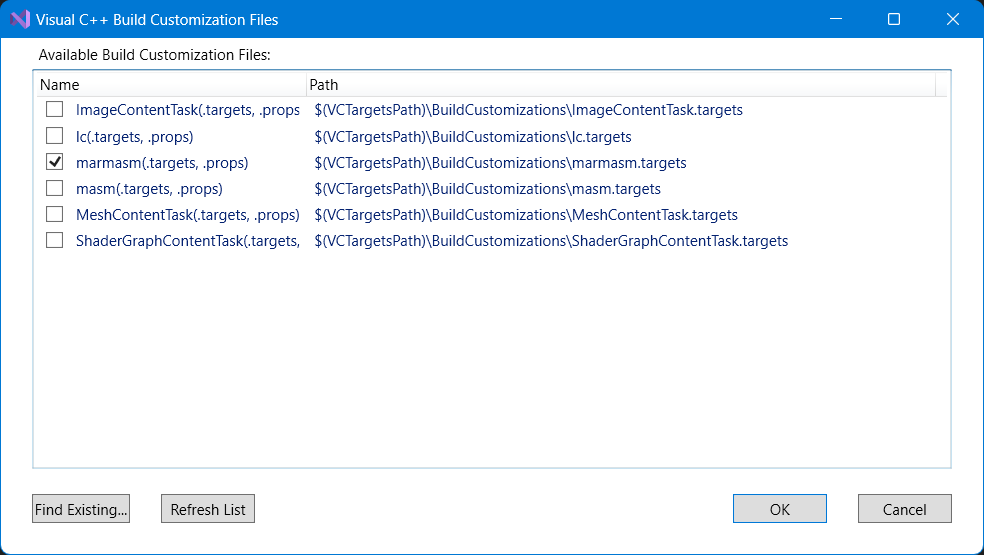Click the marmasm.targets path cell
Screen dimensions: 984x555
[x=500, y=163]
